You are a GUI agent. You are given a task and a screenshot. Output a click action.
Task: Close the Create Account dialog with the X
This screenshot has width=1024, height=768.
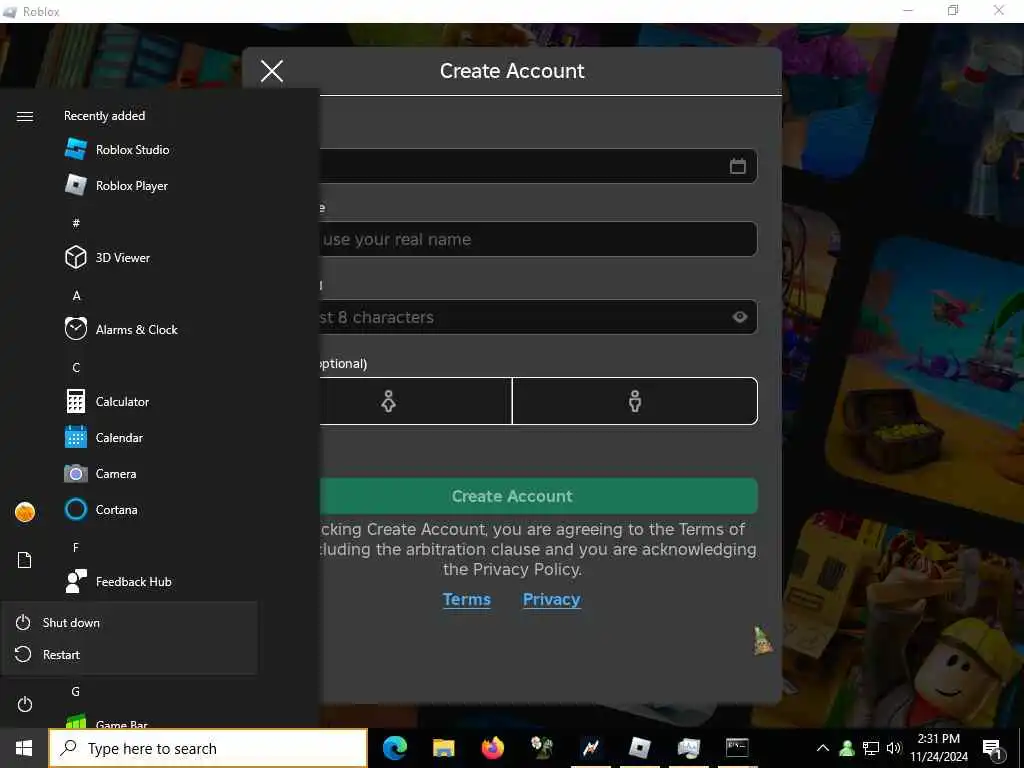(272, 71)
